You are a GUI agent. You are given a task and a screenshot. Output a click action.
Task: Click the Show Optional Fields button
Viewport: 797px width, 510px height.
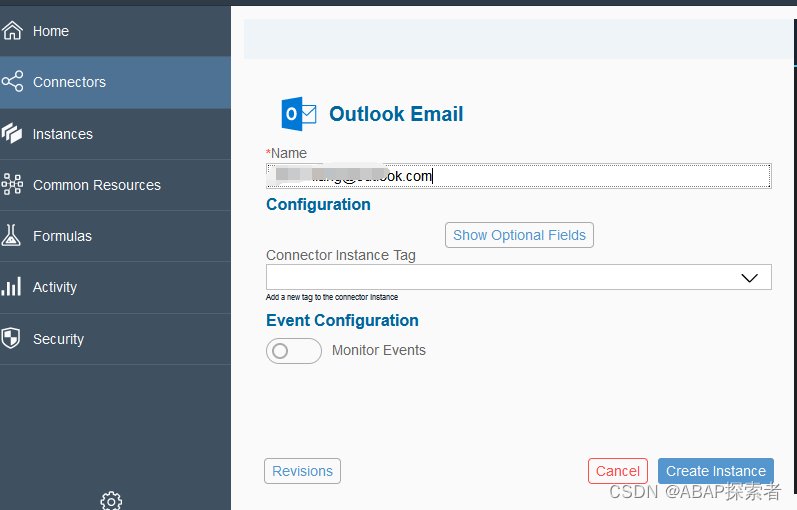pyautogui.click(x=519, y=235)
